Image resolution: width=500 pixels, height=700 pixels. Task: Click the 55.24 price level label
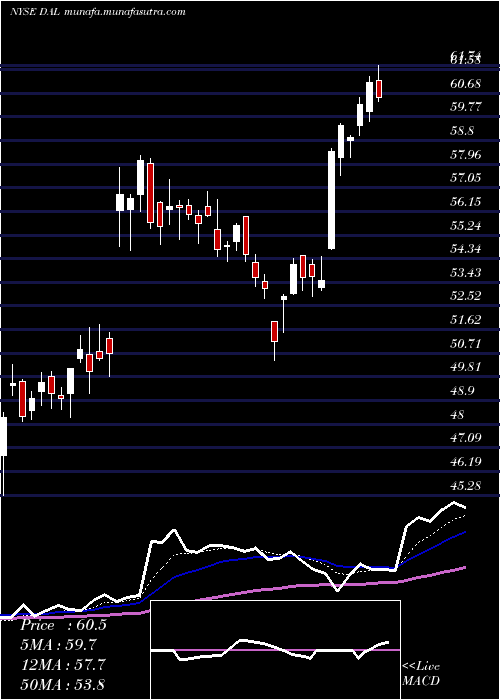(x=466, y=226)
